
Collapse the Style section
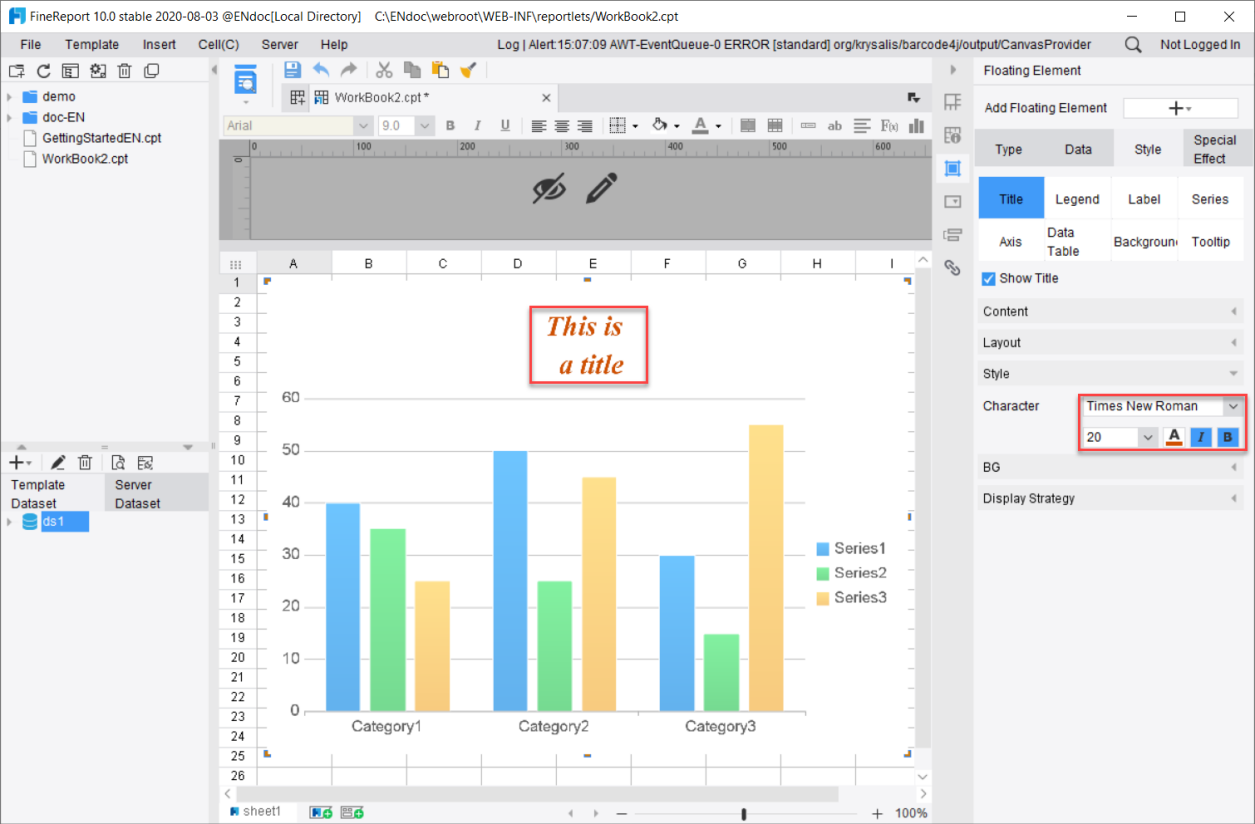tap(1110, 374)
